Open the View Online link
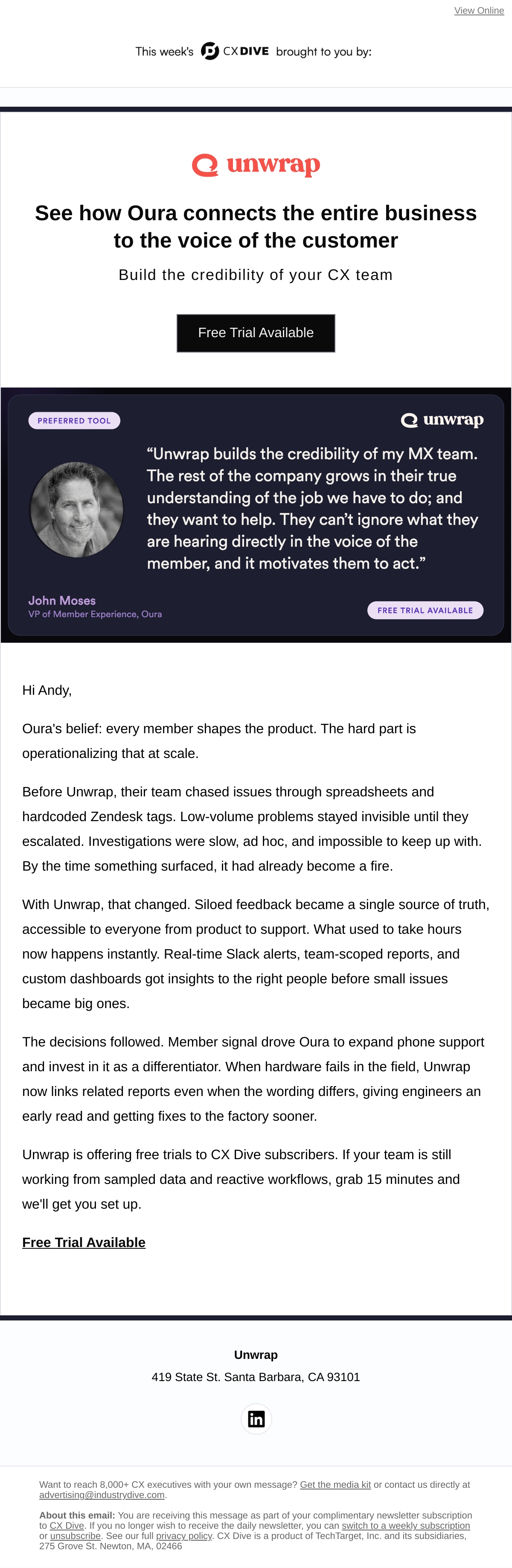512x1568 pixels. [x=479, y=10]
